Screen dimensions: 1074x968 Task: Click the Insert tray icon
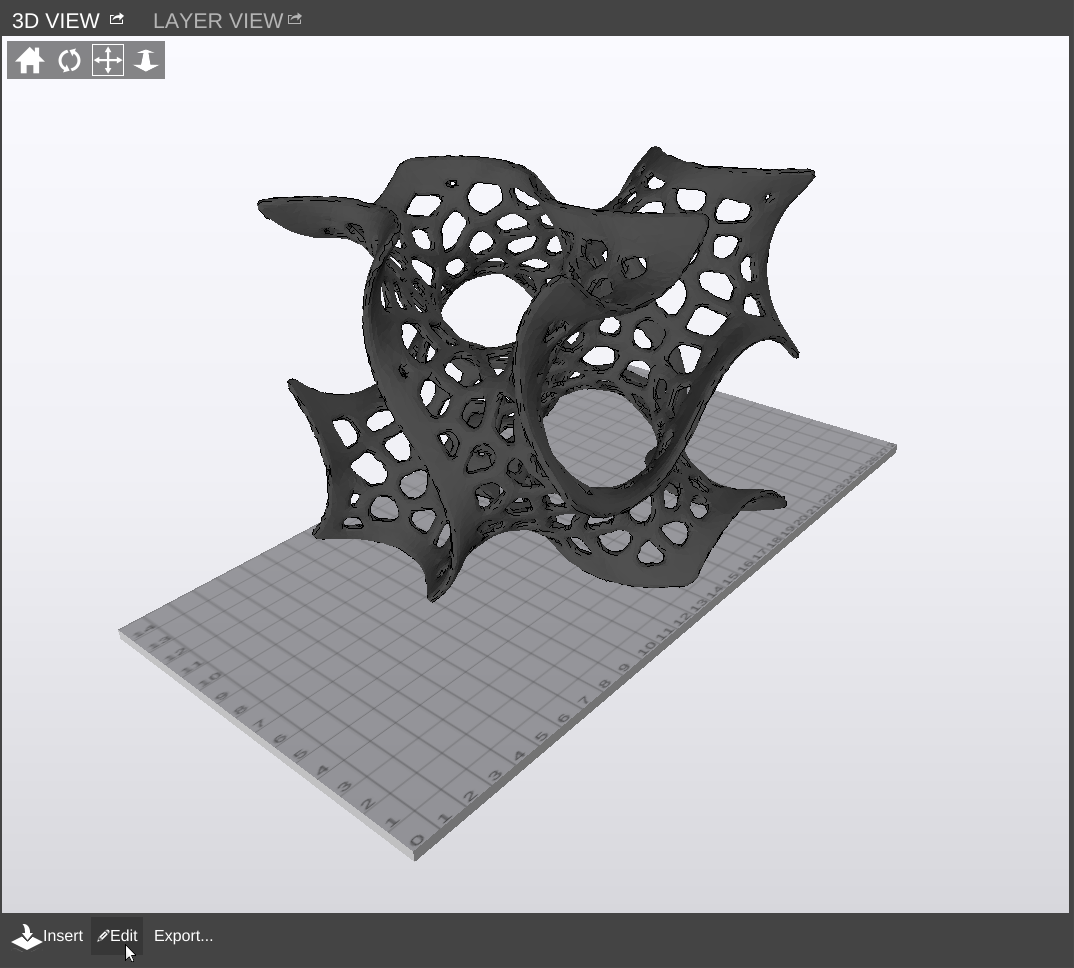(26, 937)
